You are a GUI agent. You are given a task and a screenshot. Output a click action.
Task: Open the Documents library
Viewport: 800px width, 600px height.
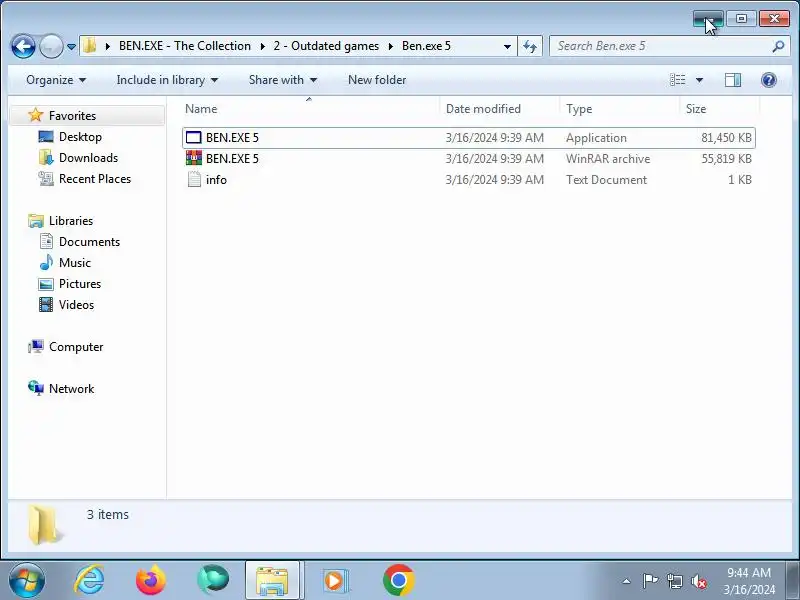click(x=89, y=242)
